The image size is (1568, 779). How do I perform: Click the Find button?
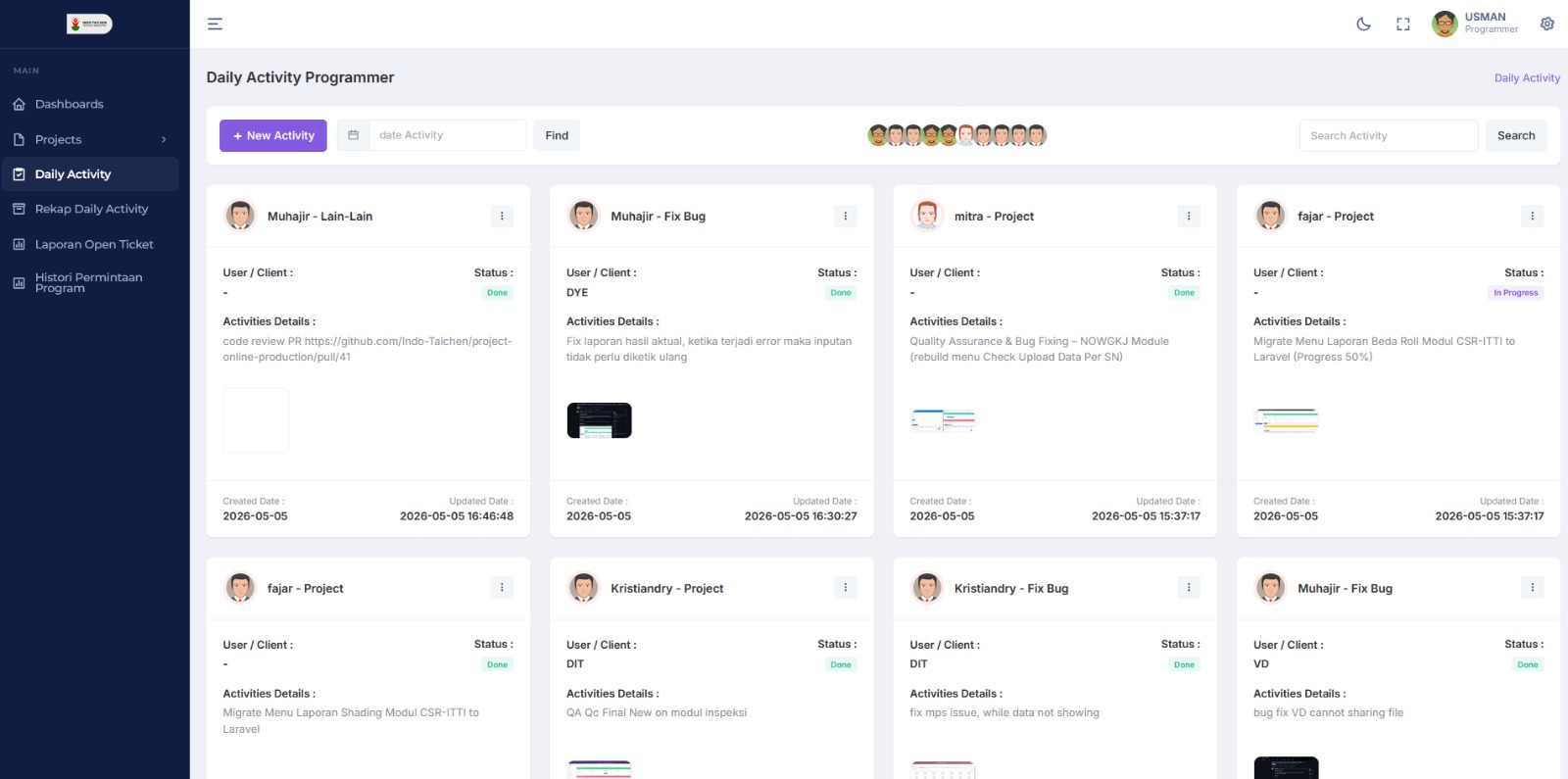coord(557,135)
